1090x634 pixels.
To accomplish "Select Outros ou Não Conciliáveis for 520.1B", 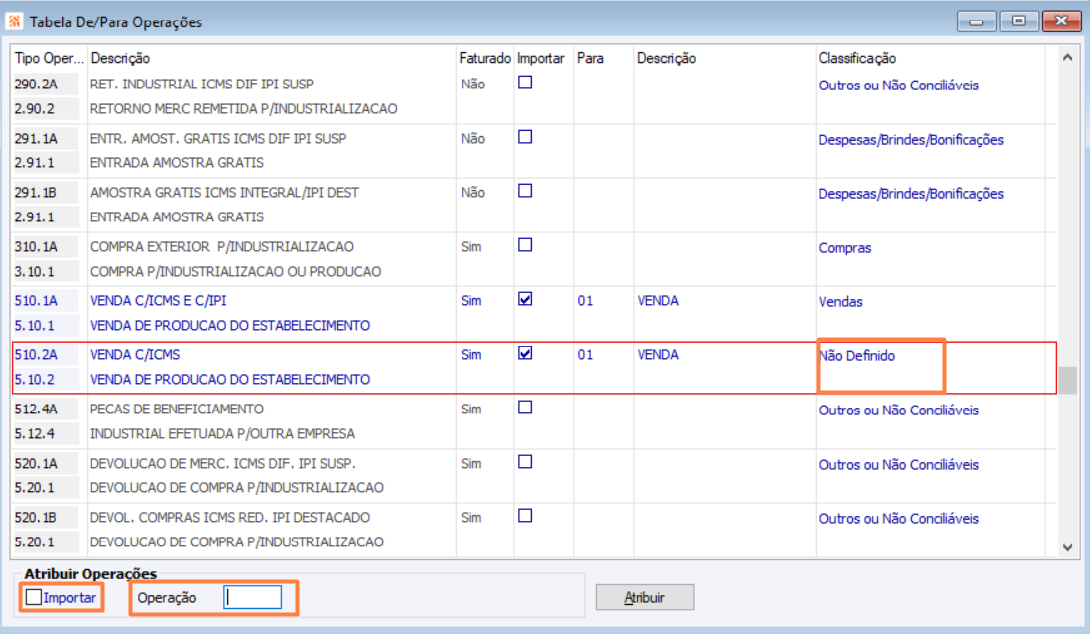I will (898, 519).
